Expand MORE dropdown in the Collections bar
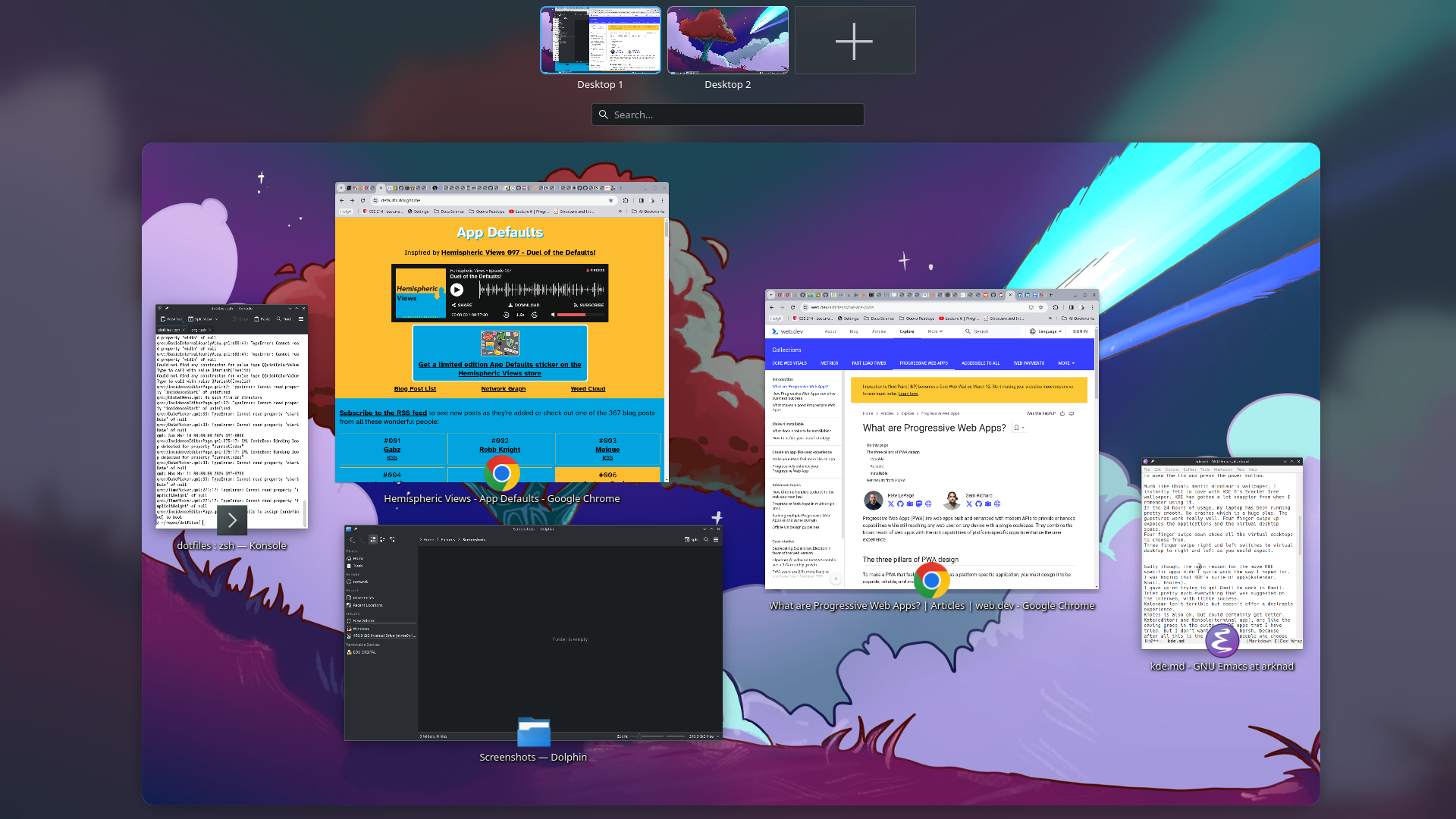 [x=1066, y=363]
